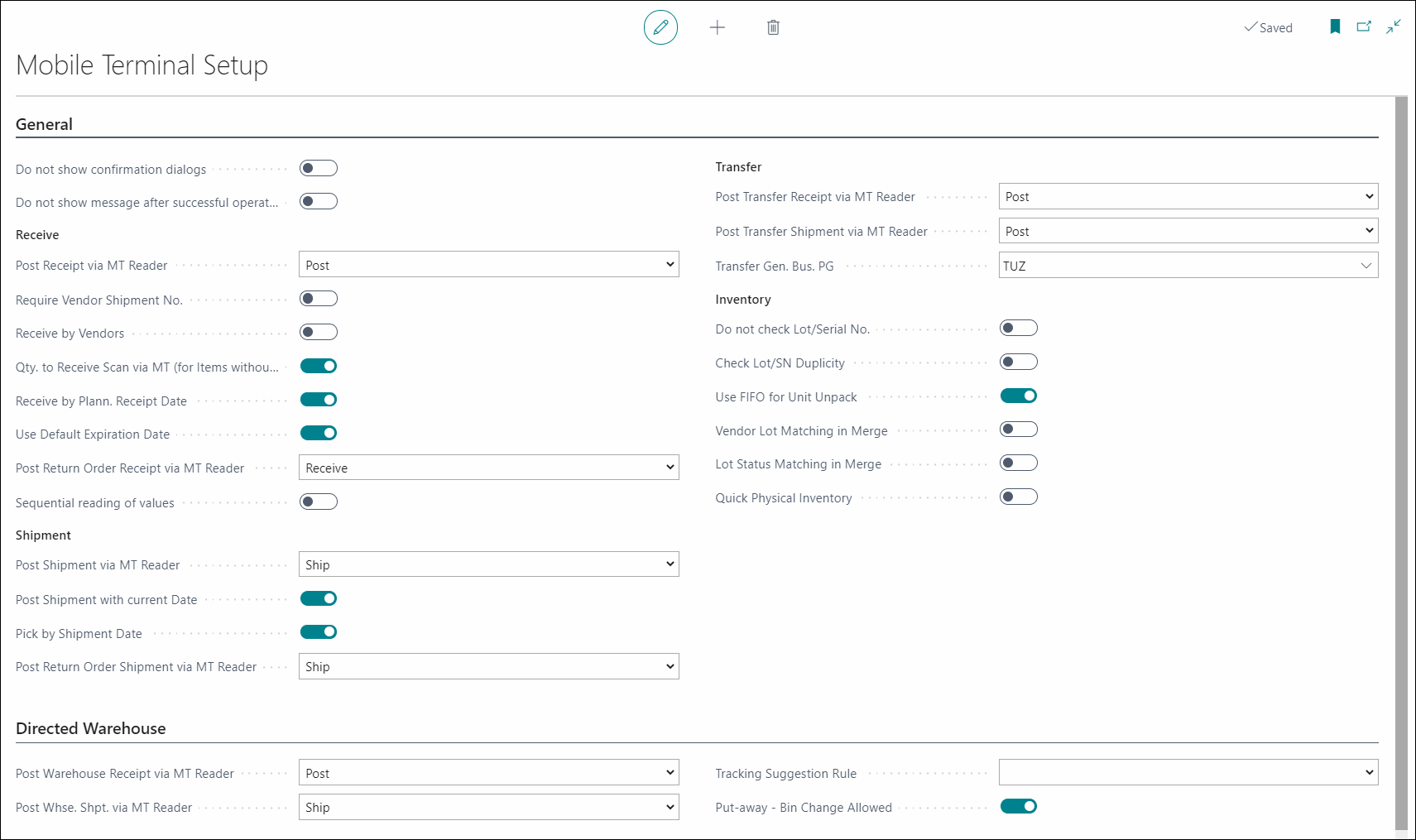Click the Saved status indicator
This screenshot has width=1416, height=840.
pos(1268,27)
